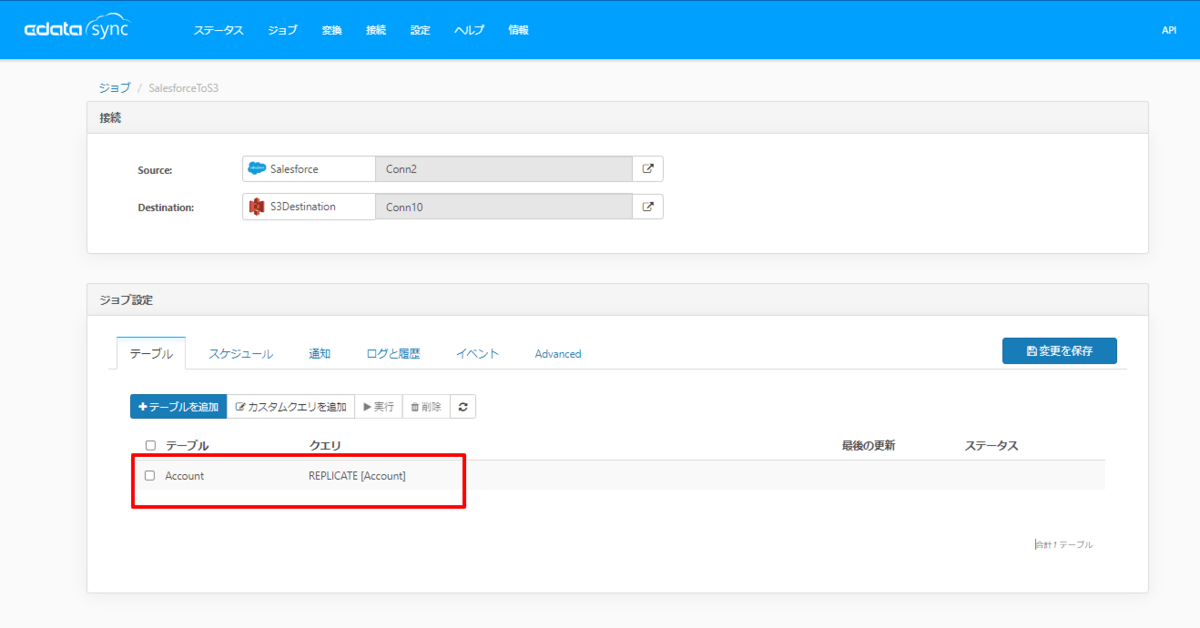Open the ヘルプ menu
This screenshot has height=628, width=1200.
pos(469,30)
